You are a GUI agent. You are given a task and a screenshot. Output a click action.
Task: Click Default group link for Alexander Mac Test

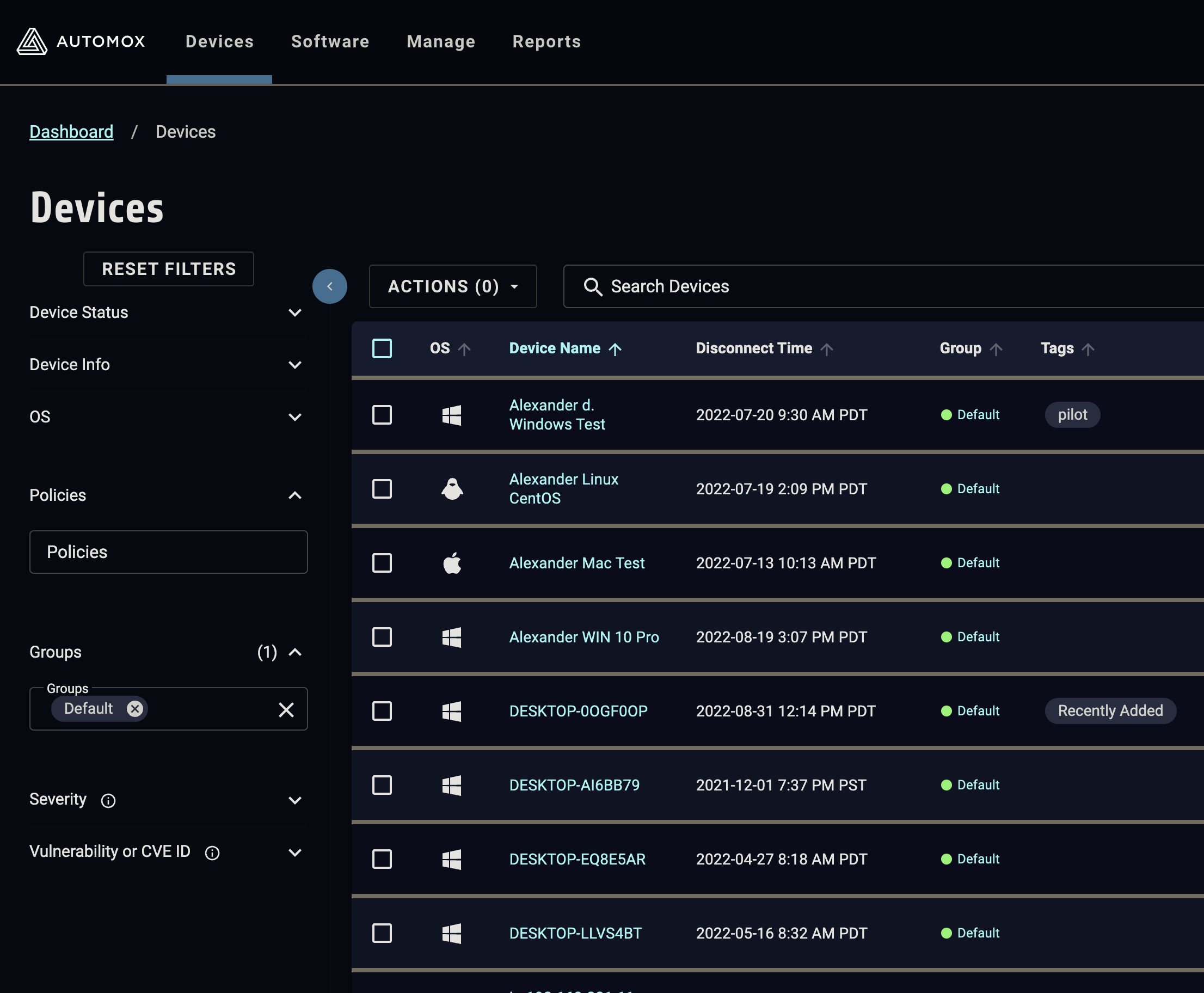[978, 563]
